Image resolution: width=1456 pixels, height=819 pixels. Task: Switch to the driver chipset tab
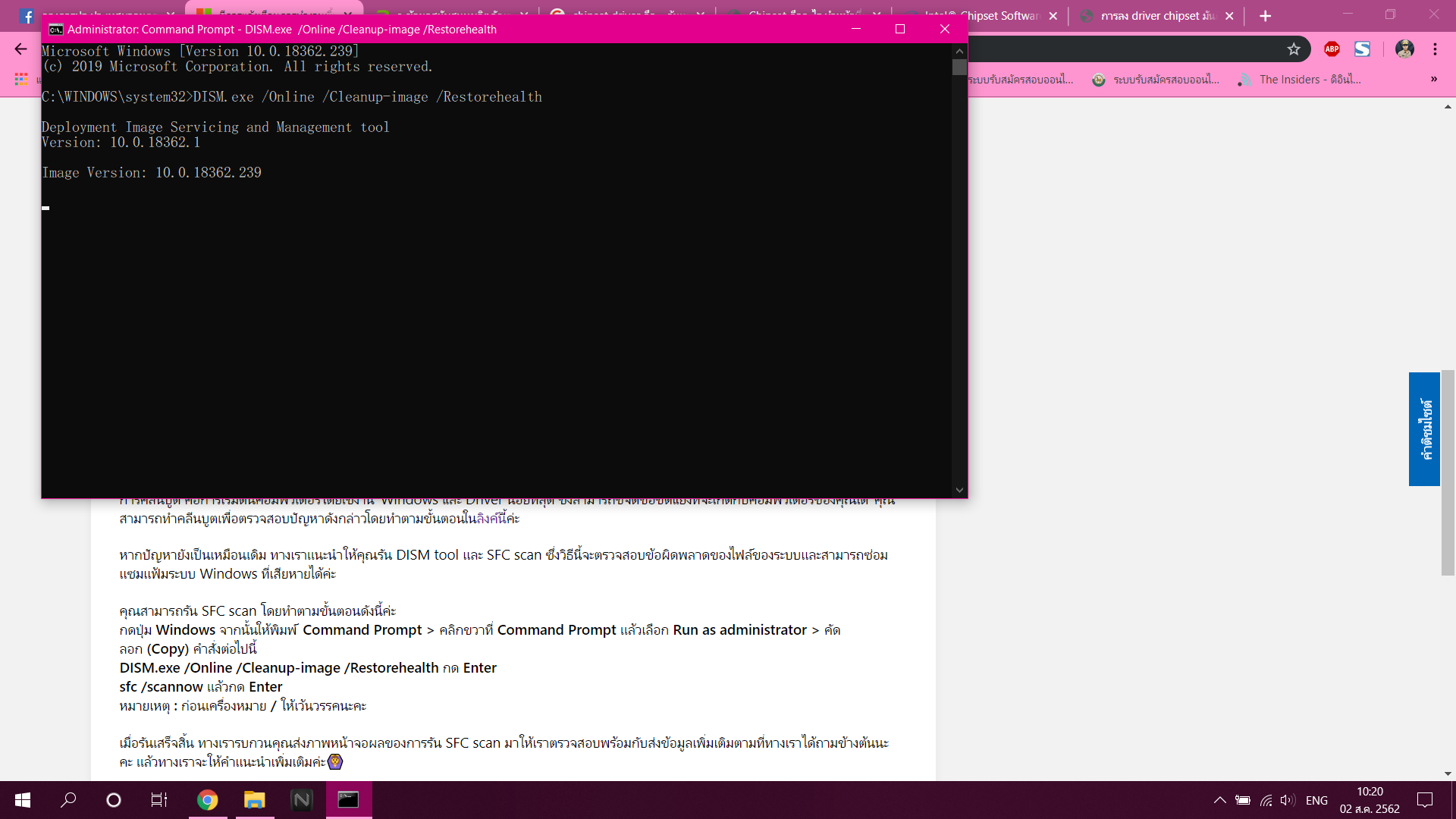pyautogui.click(x=1156, y=16)
